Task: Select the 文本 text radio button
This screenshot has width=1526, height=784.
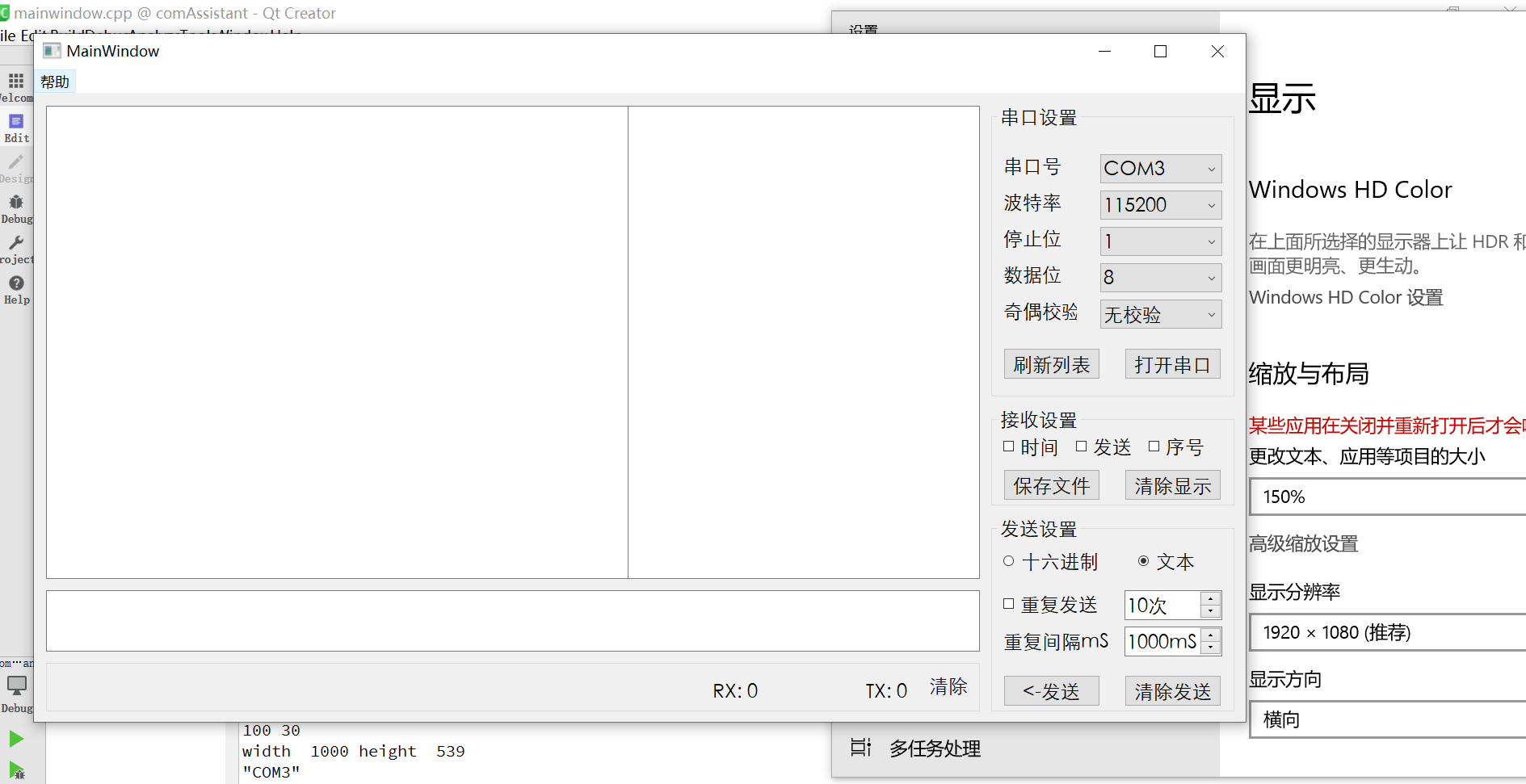Action: click(x=1143, y=561)
